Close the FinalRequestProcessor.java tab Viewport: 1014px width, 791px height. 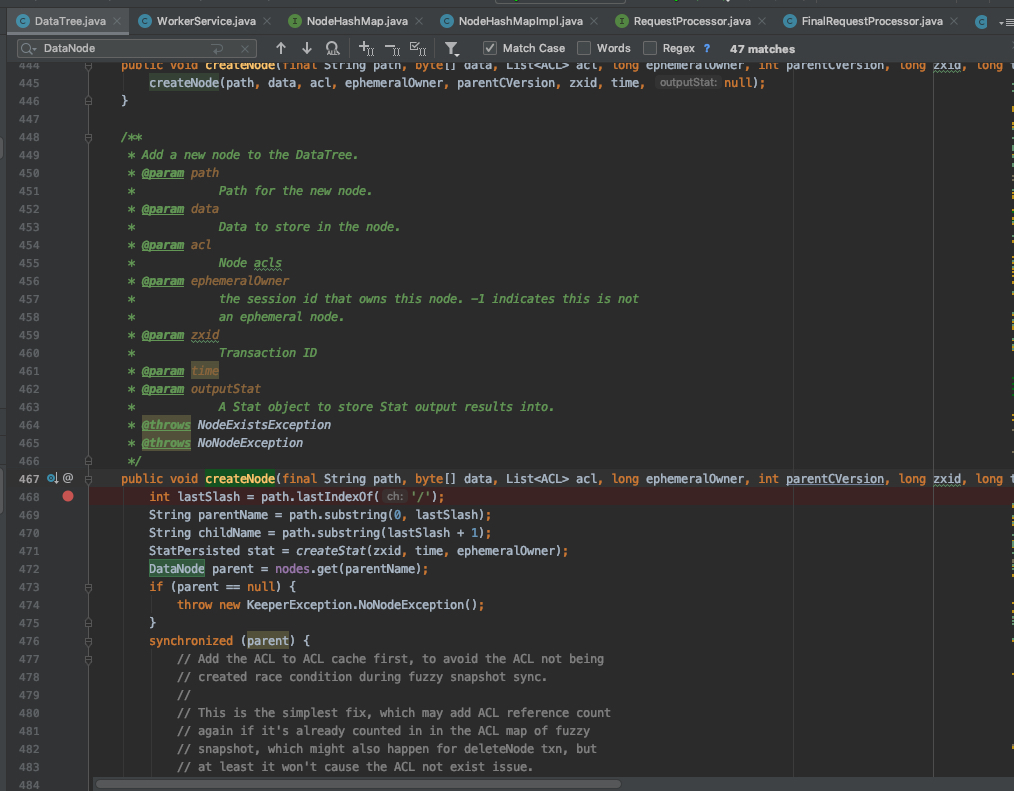point(954,21)
